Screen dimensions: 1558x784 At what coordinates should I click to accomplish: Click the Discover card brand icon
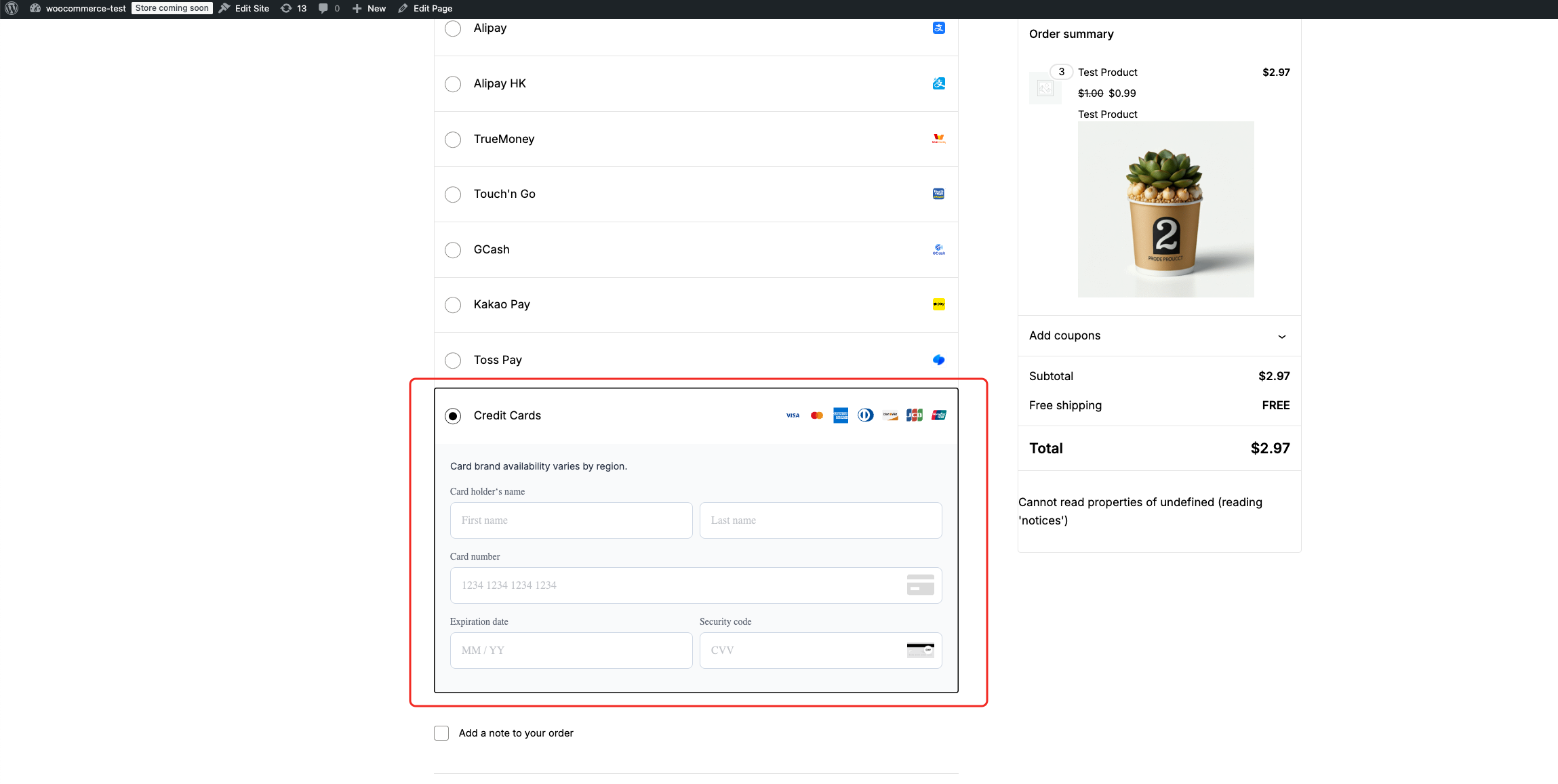point(890,415)
